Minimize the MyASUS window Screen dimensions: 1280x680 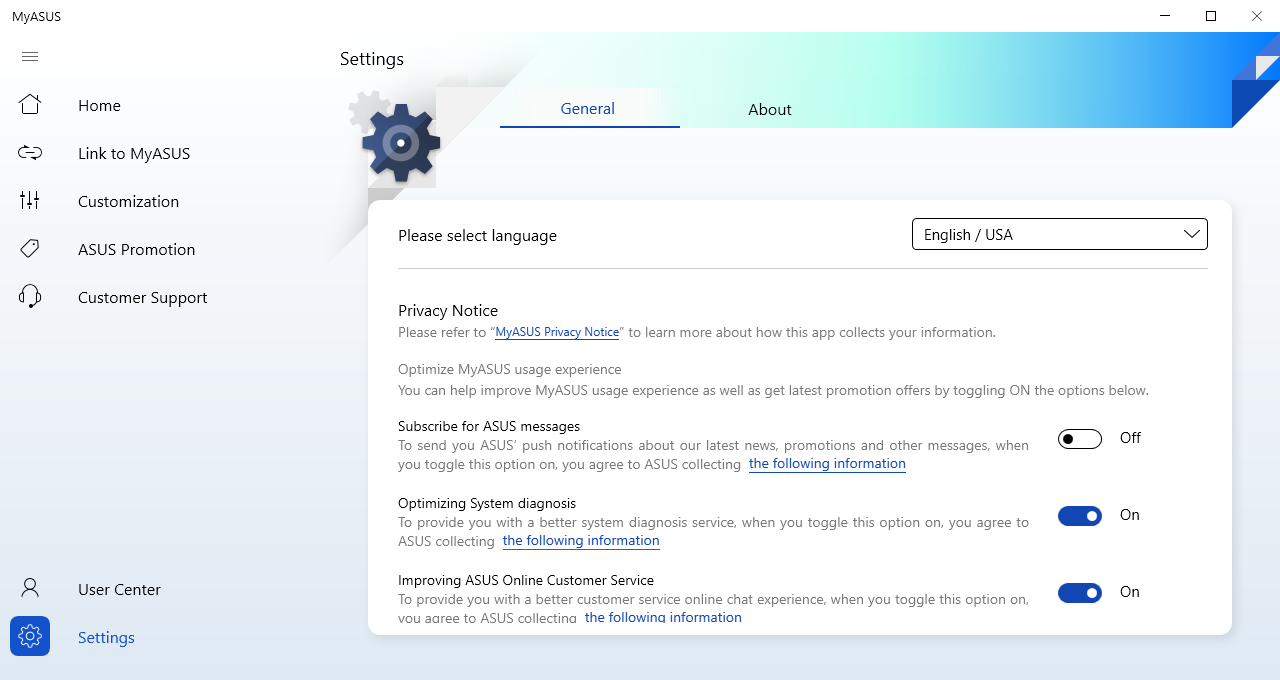pos(1165,16)
